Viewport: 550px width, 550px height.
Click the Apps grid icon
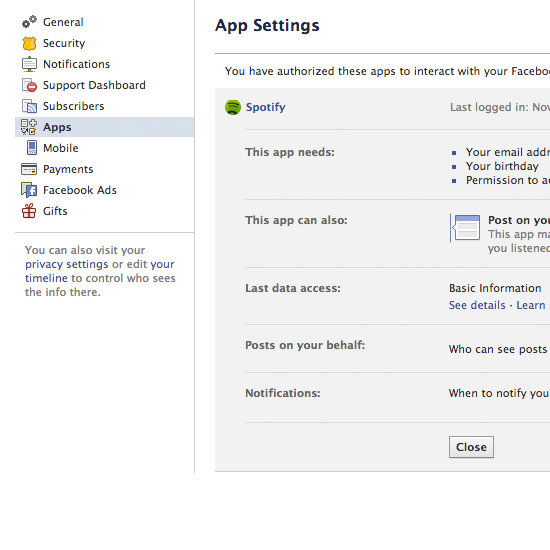(28, 127)
